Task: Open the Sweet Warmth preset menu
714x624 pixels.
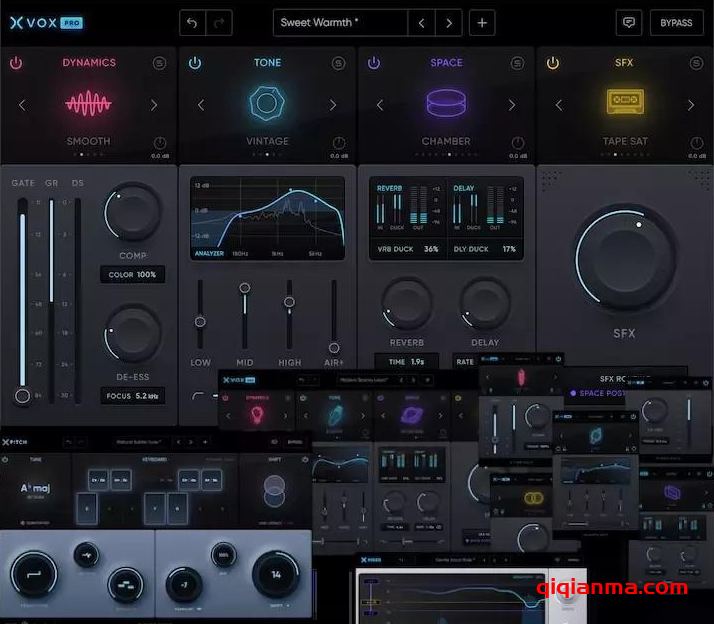Action: 341,23
